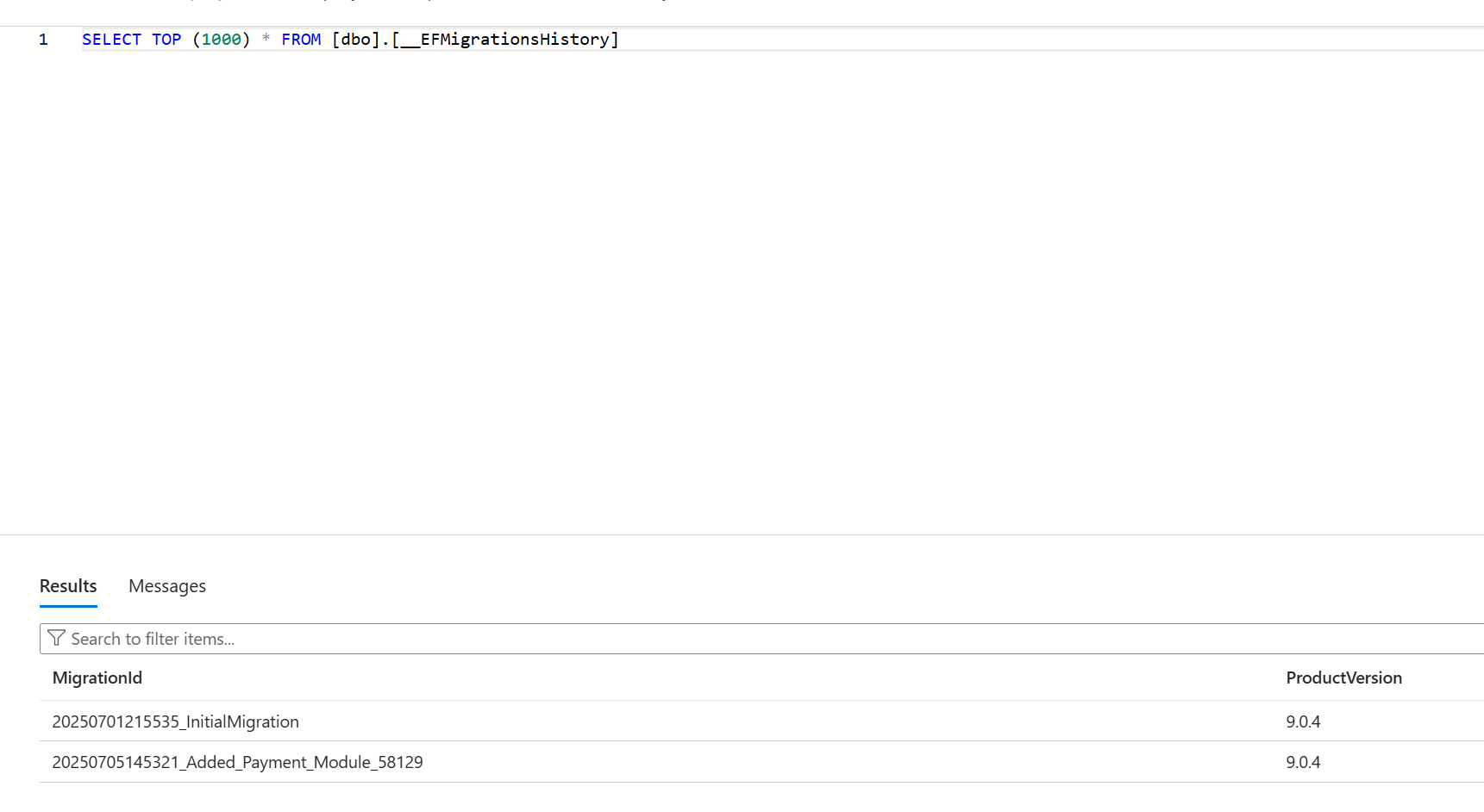Click the TOP keyword in the query
The height and width of the screenshot is (812, 1484).
pyautogui.click(x=166, y=40)
